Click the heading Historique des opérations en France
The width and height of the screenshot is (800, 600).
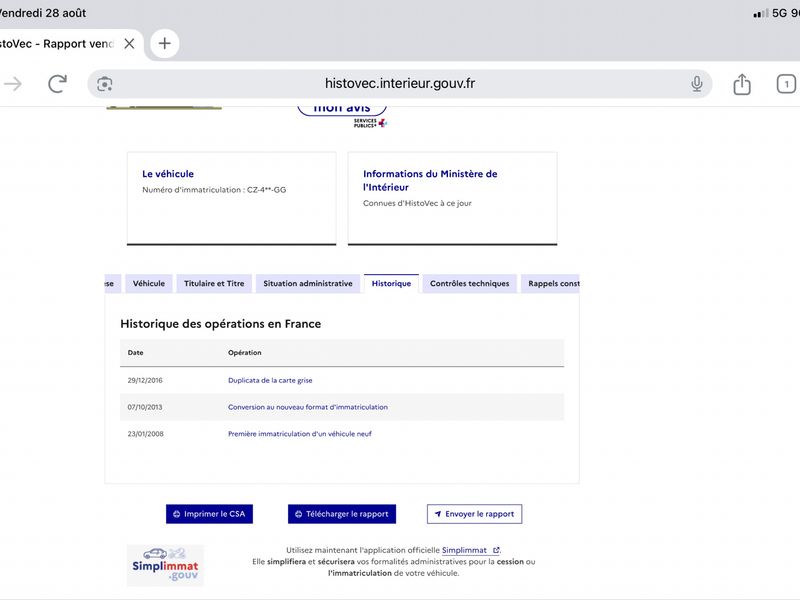(220, 323)
